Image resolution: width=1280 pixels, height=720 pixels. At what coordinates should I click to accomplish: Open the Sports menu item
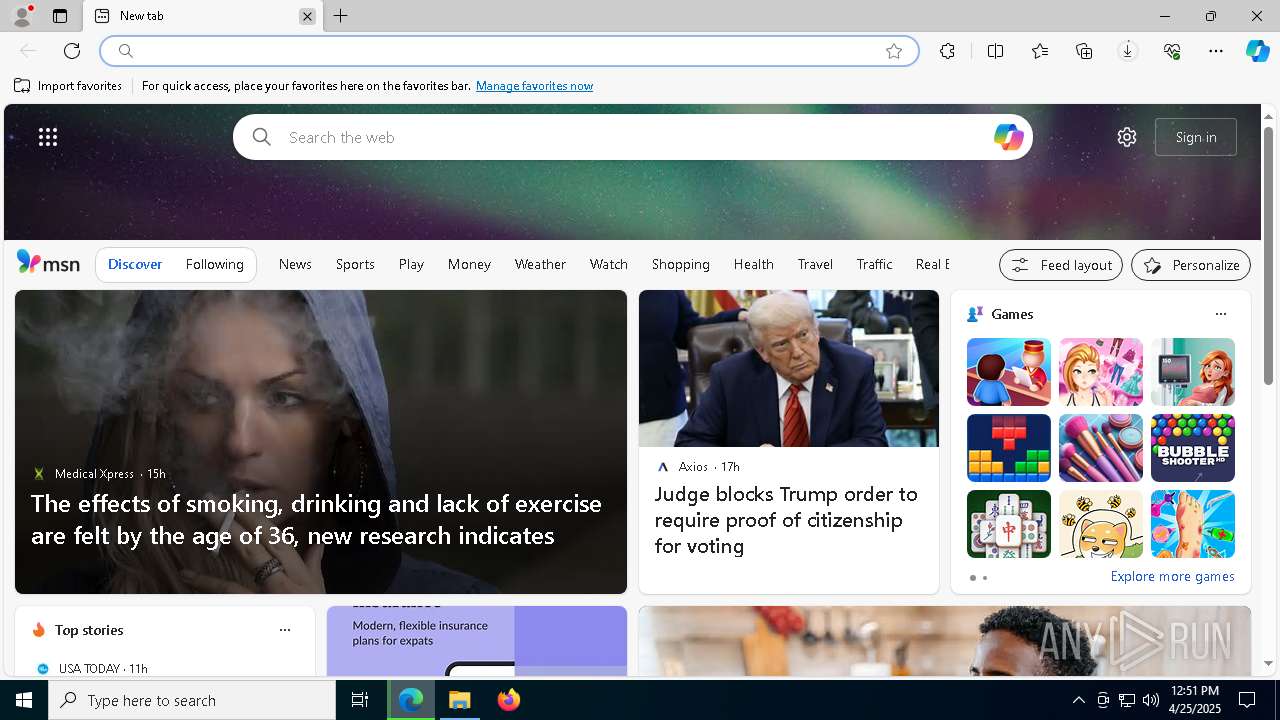(355, 264)
